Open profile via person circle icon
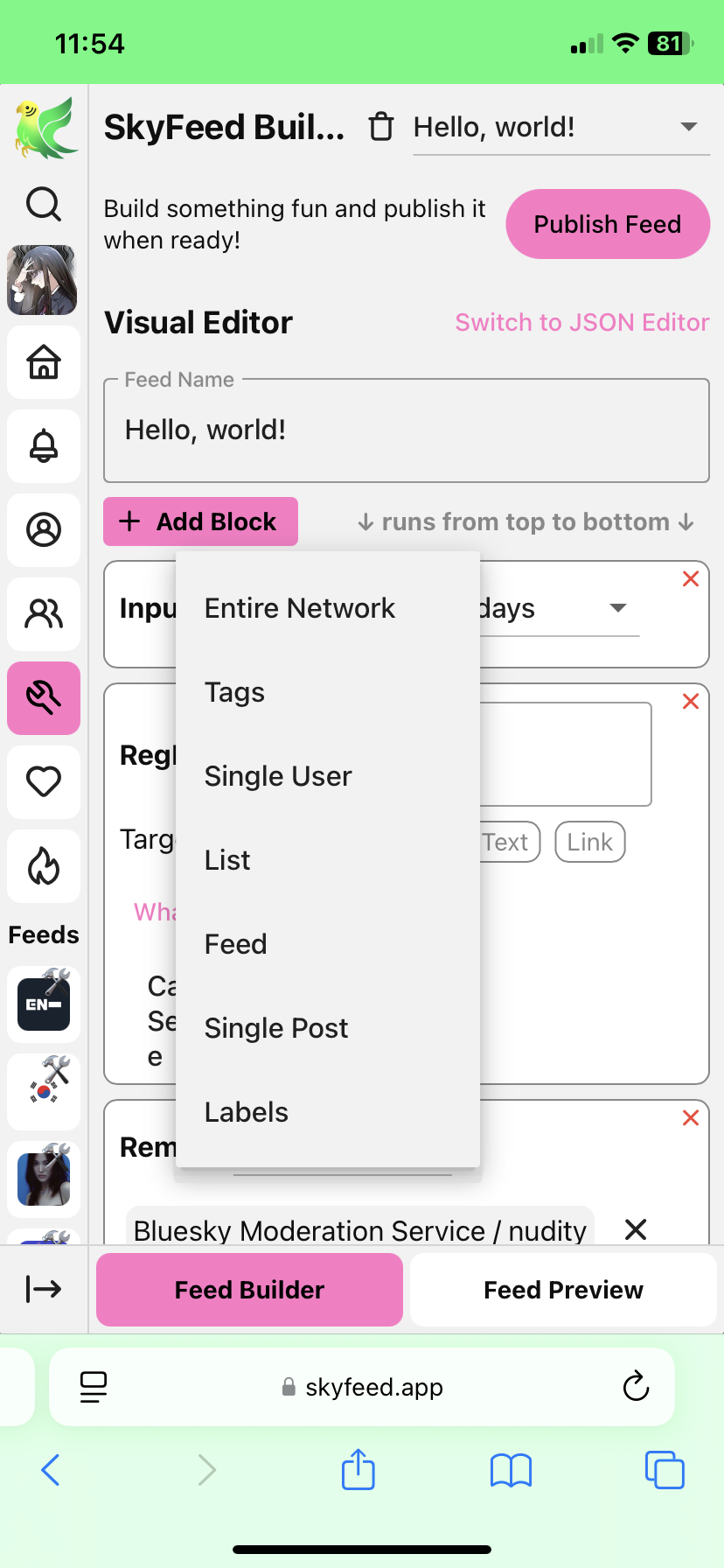 pyautogui.click(x=44, y=529)
